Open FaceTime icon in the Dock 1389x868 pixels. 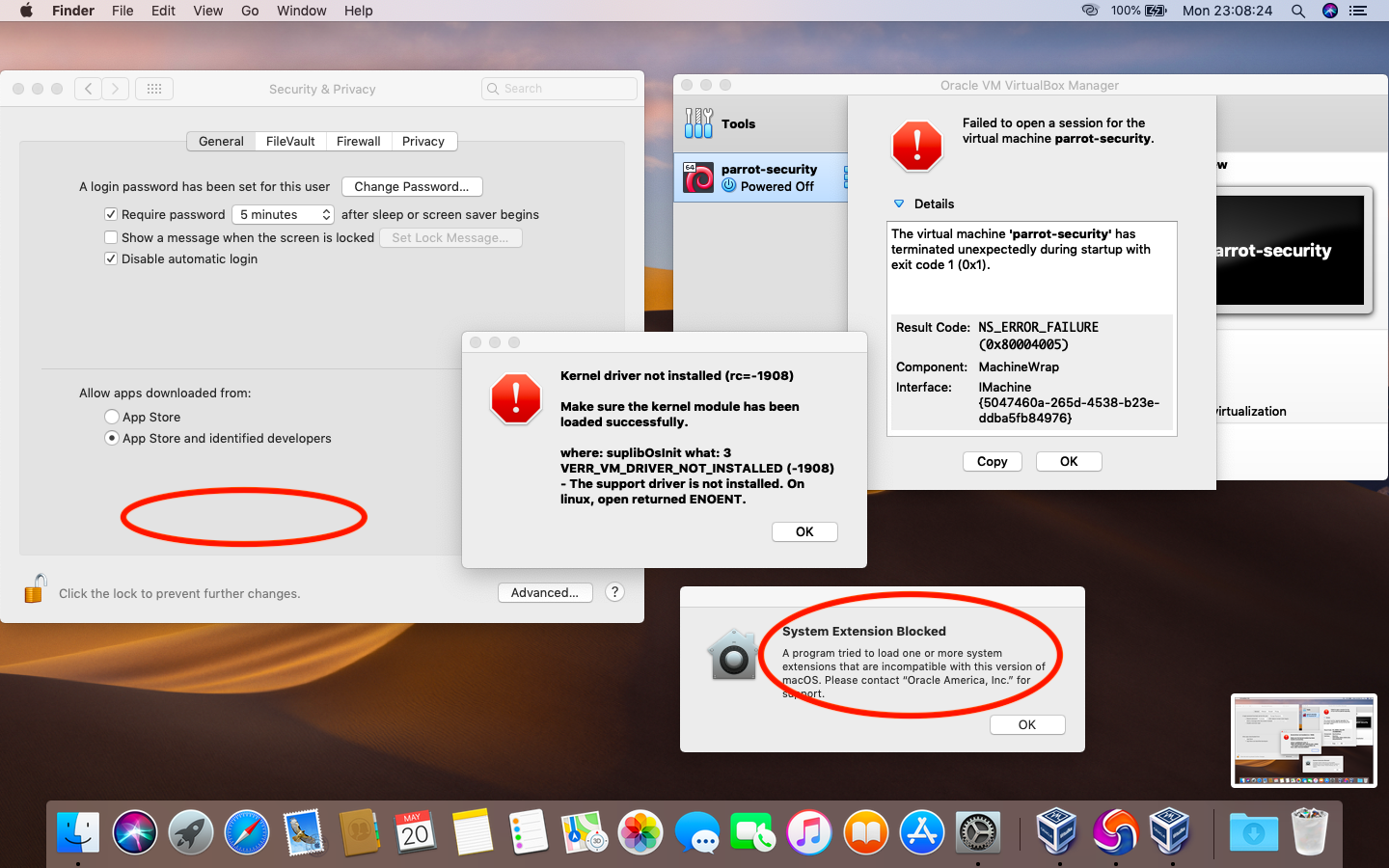click(753, 831)
